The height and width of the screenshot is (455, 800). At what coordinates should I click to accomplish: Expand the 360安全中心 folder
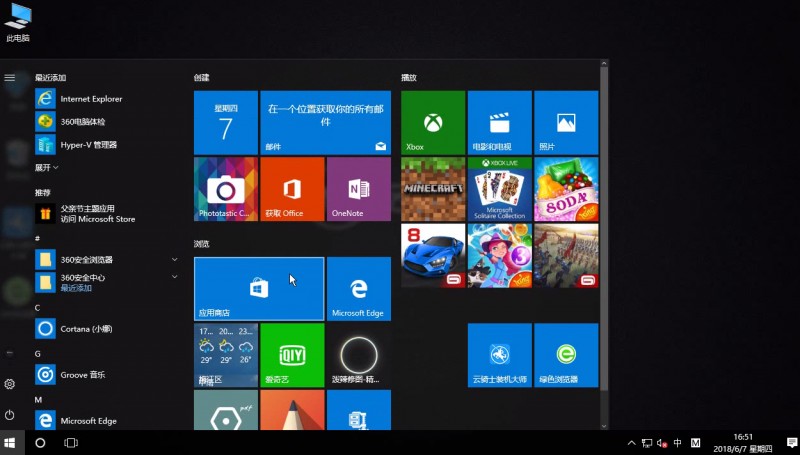point(106,282)
